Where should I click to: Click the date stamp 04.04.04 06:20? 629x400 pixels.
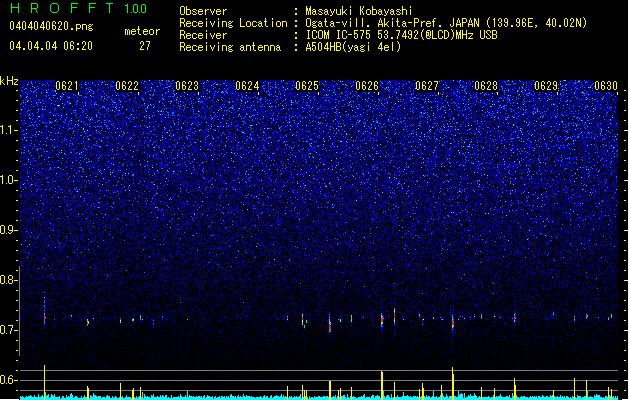coord(51,46)
